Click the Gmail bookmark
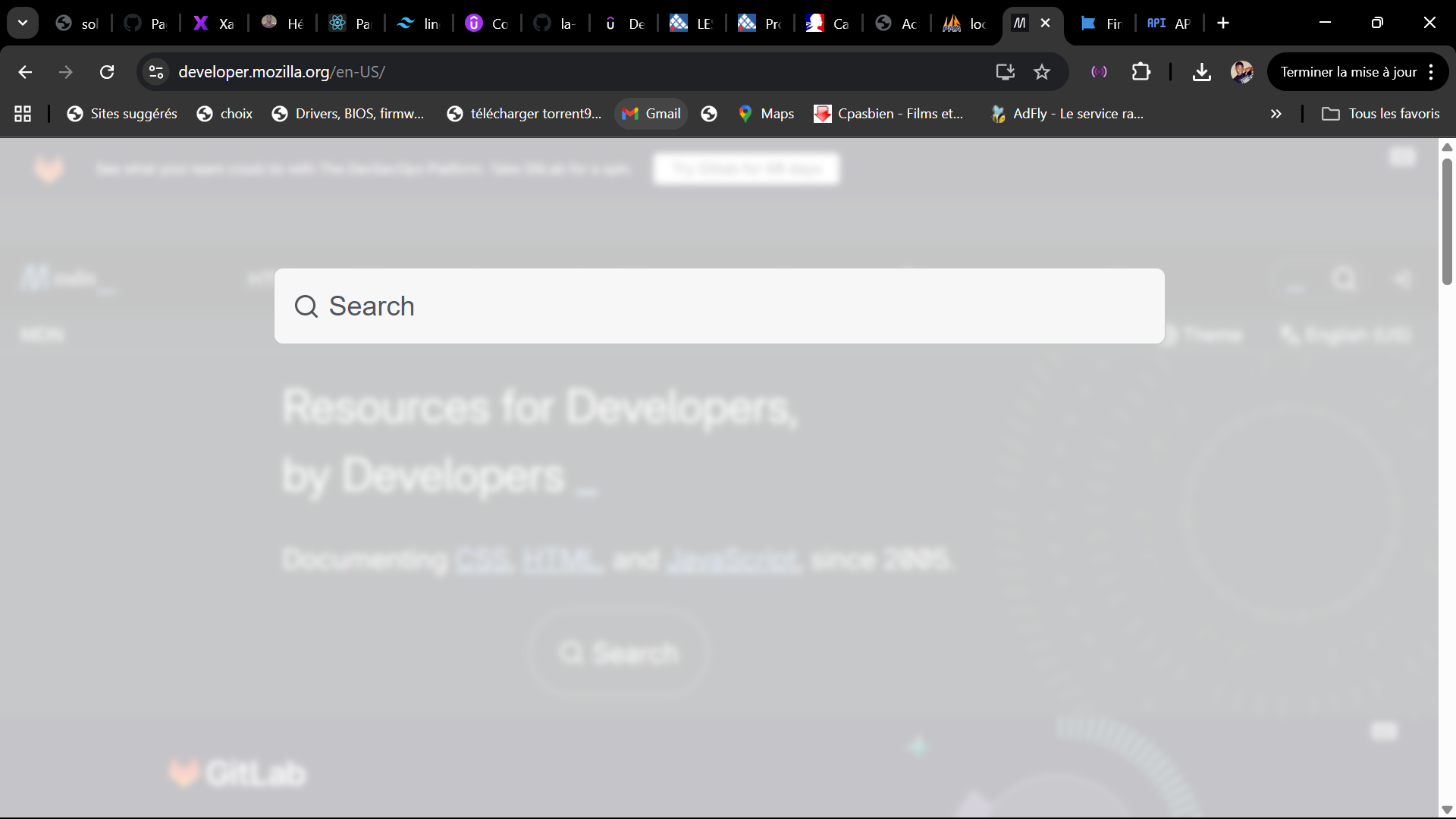1456x819 pixels. tap(651, 114)
